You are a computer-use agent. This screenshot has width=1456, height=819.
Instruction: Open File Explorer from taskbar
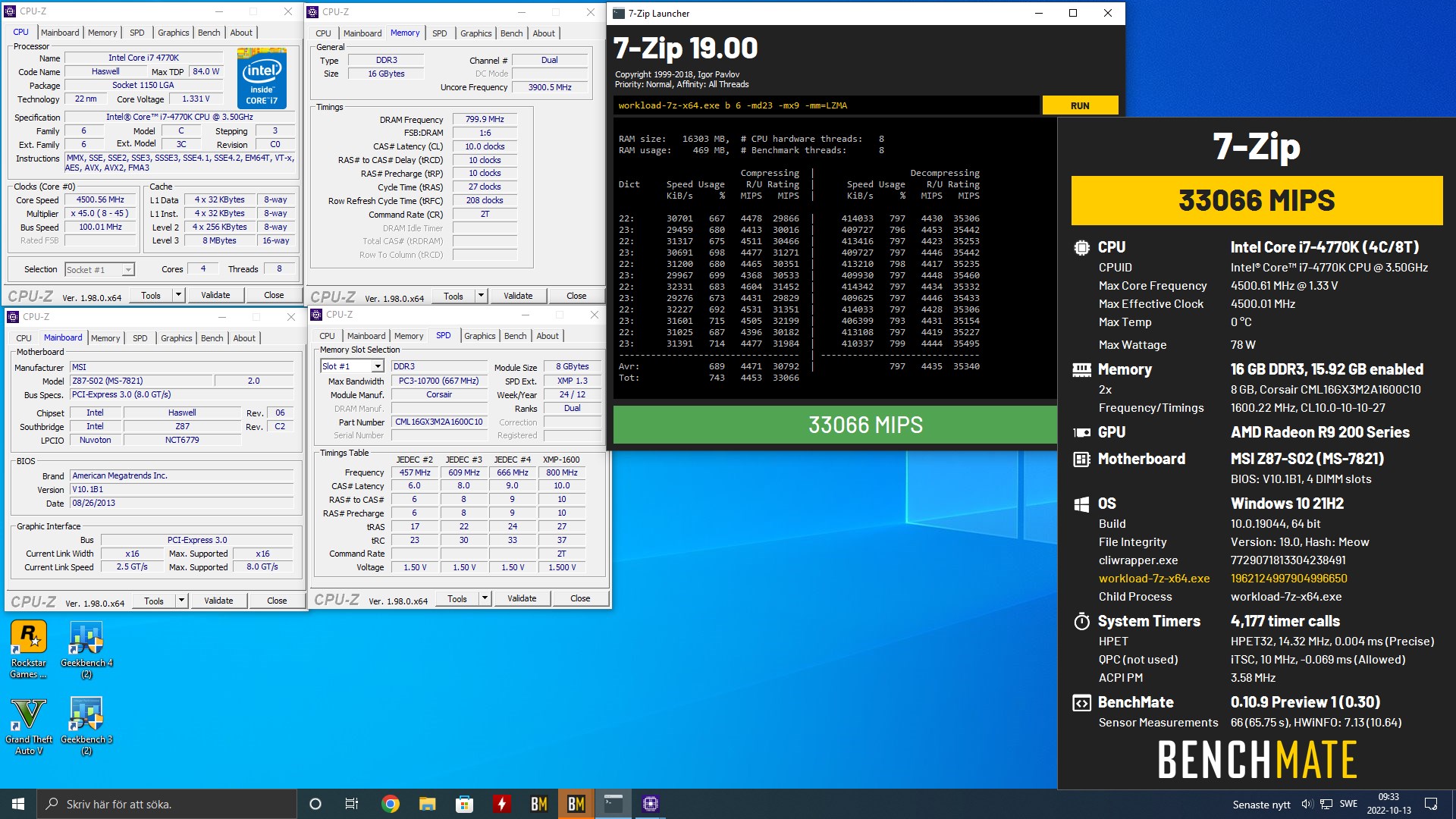427,804
